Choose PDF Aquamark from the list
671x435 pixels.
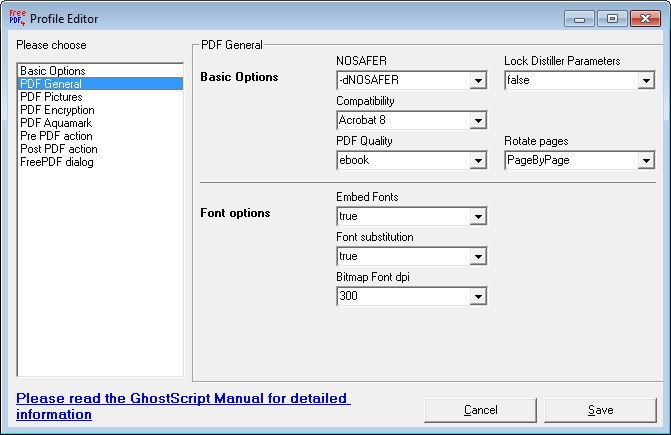pyautogui.click(x=101, y=123)
